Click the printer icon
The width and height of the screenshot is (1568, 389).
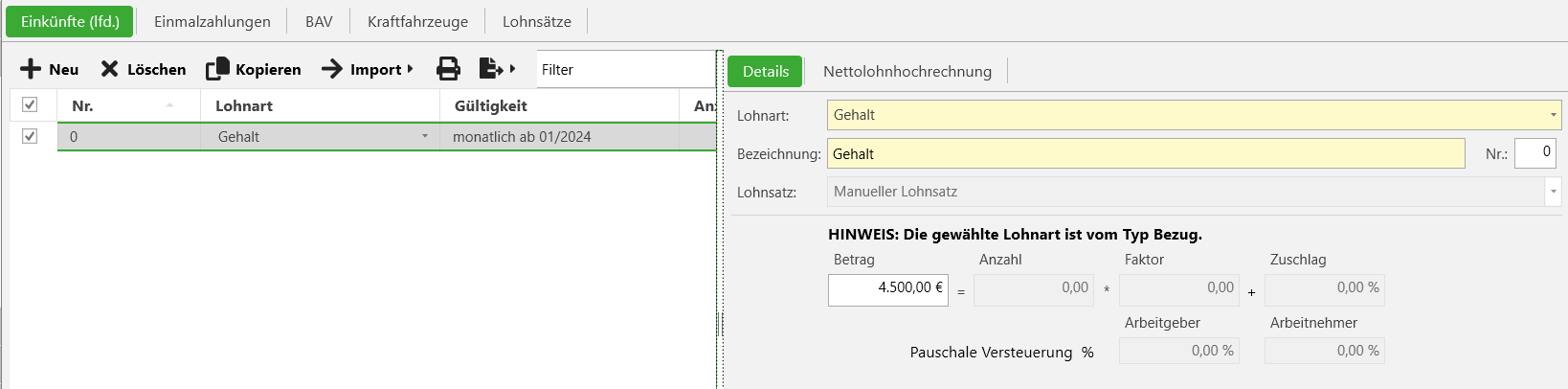[448, 69]
